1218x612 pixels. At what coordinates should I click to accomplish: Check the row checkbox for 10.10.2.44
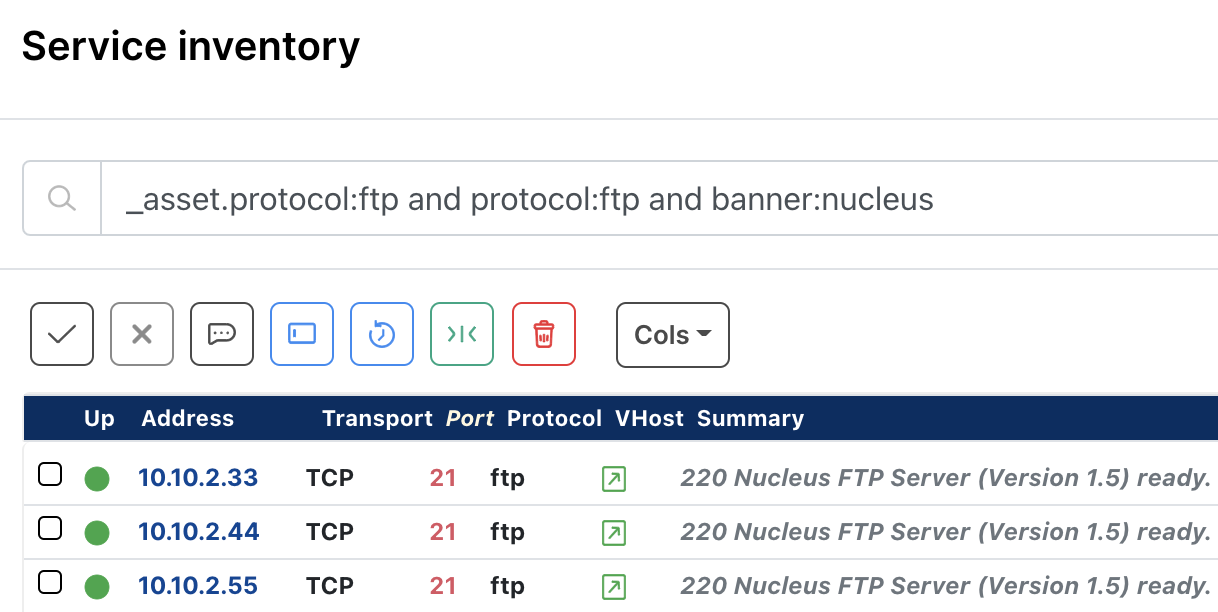click(50, 527)
